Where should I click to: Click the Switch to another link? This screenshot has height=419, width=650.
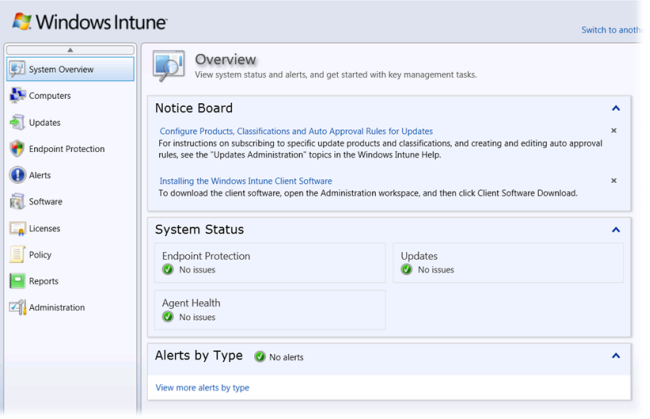pyautogui.click(x=611, y=30)
